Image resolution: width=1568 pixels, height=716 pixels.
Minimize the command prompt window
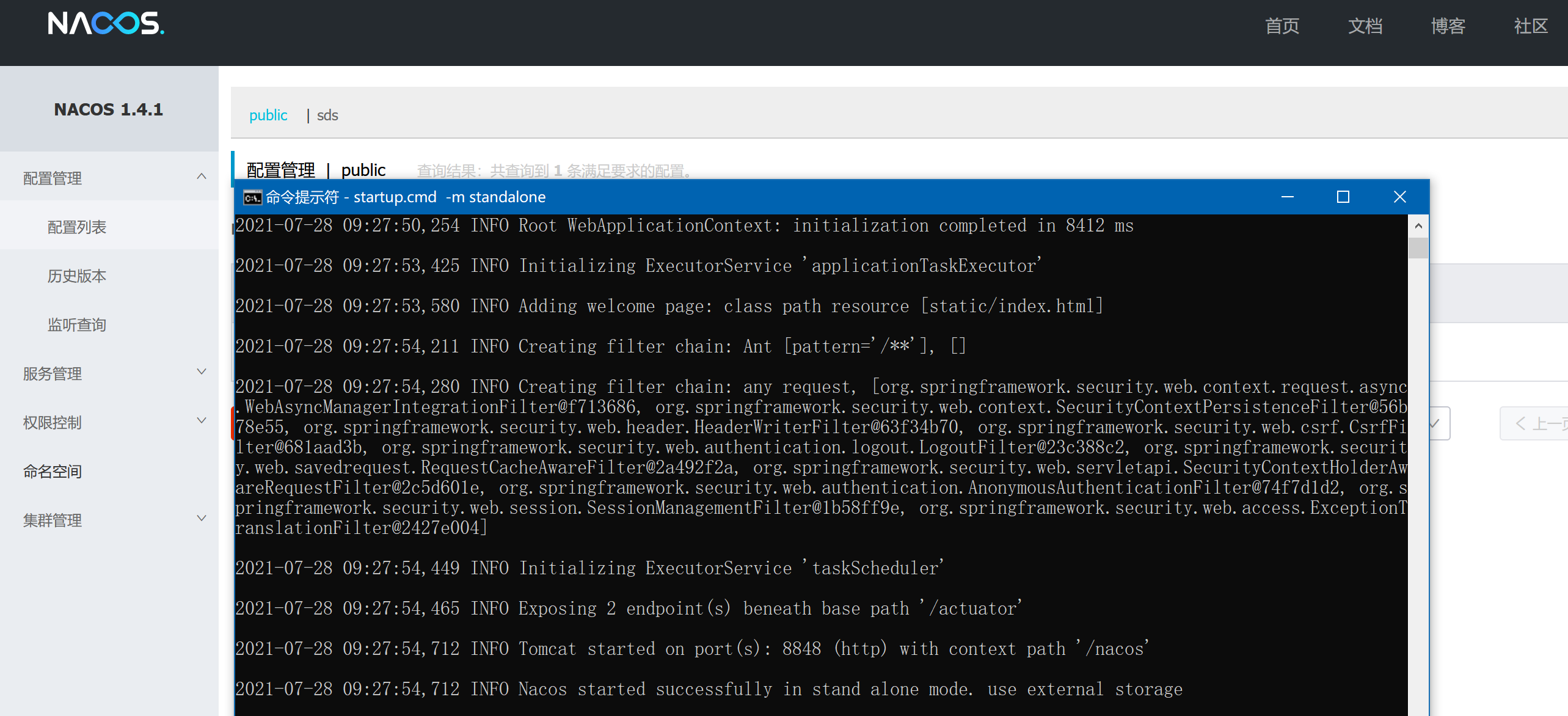1288,197
